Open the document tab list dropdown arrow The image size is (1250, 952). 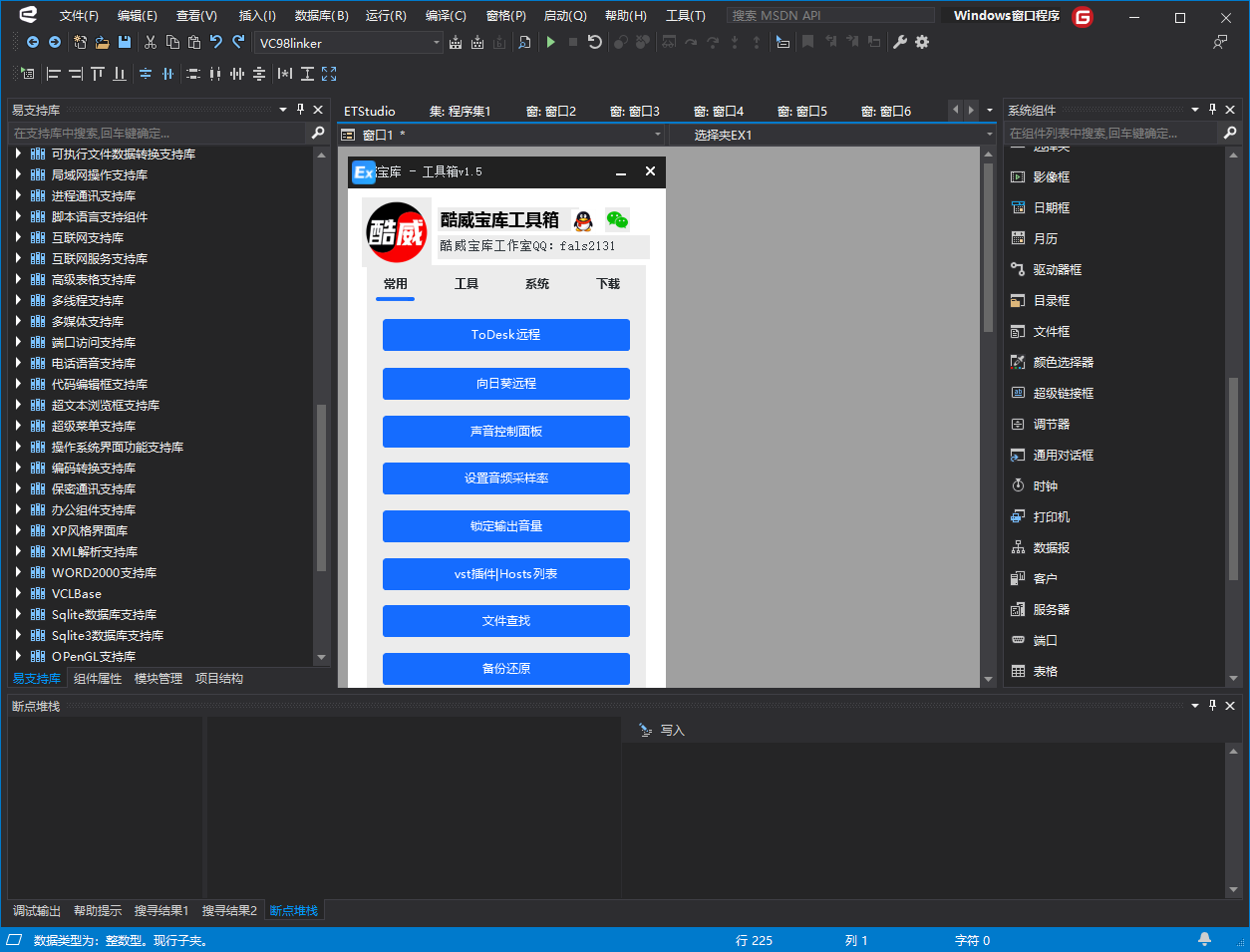(x=990, y=110)
